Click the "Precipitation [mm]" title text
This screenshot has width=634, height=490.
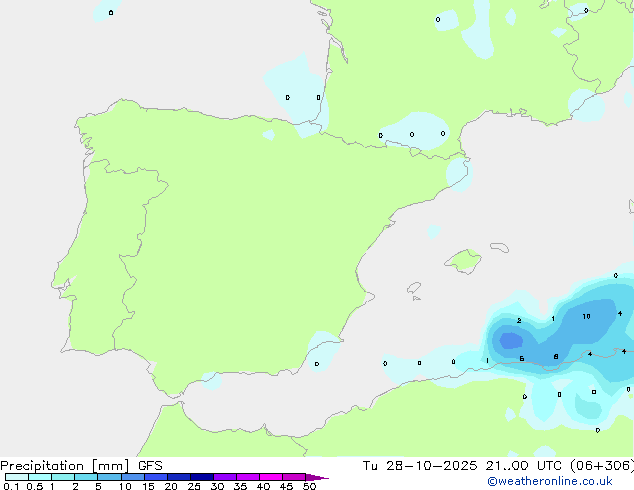coord(65,466)
